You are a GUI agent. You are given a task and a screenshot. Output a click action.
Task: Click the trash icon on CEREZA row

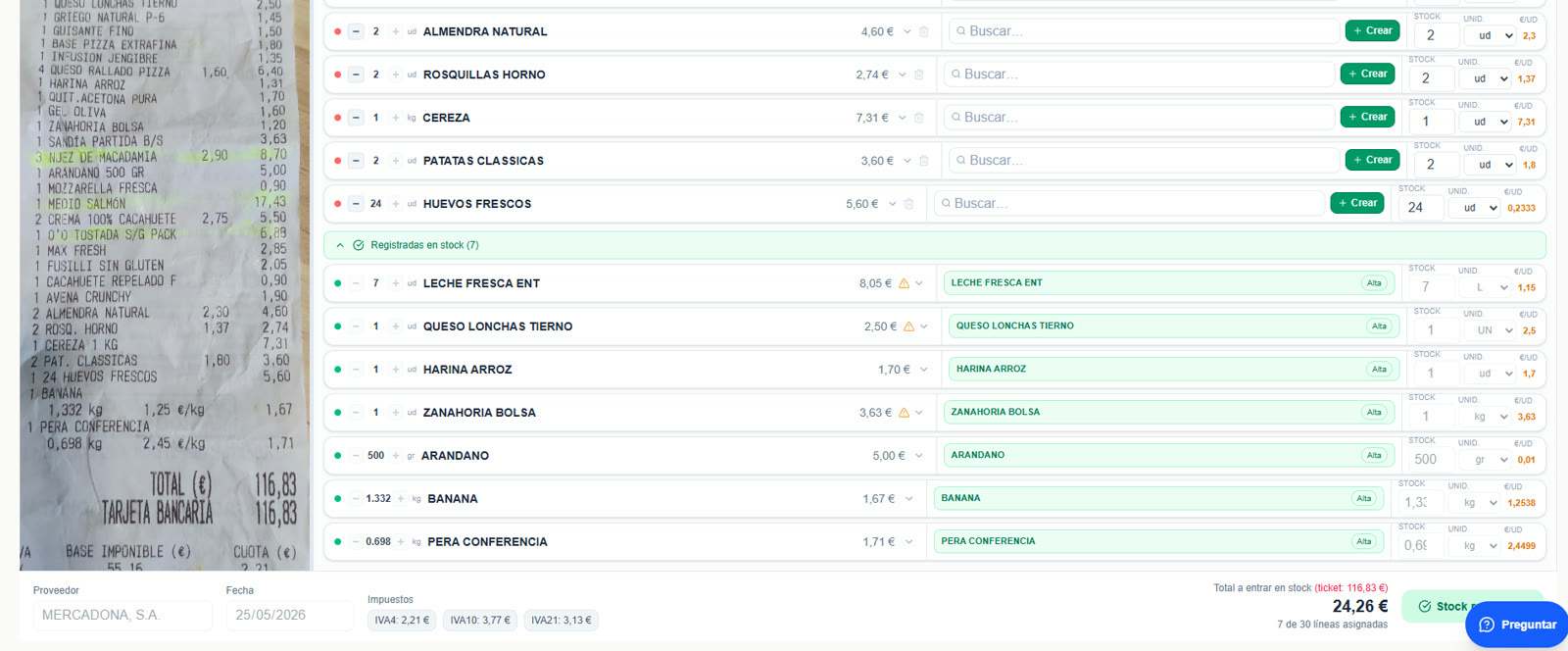[x=918, y=118]
